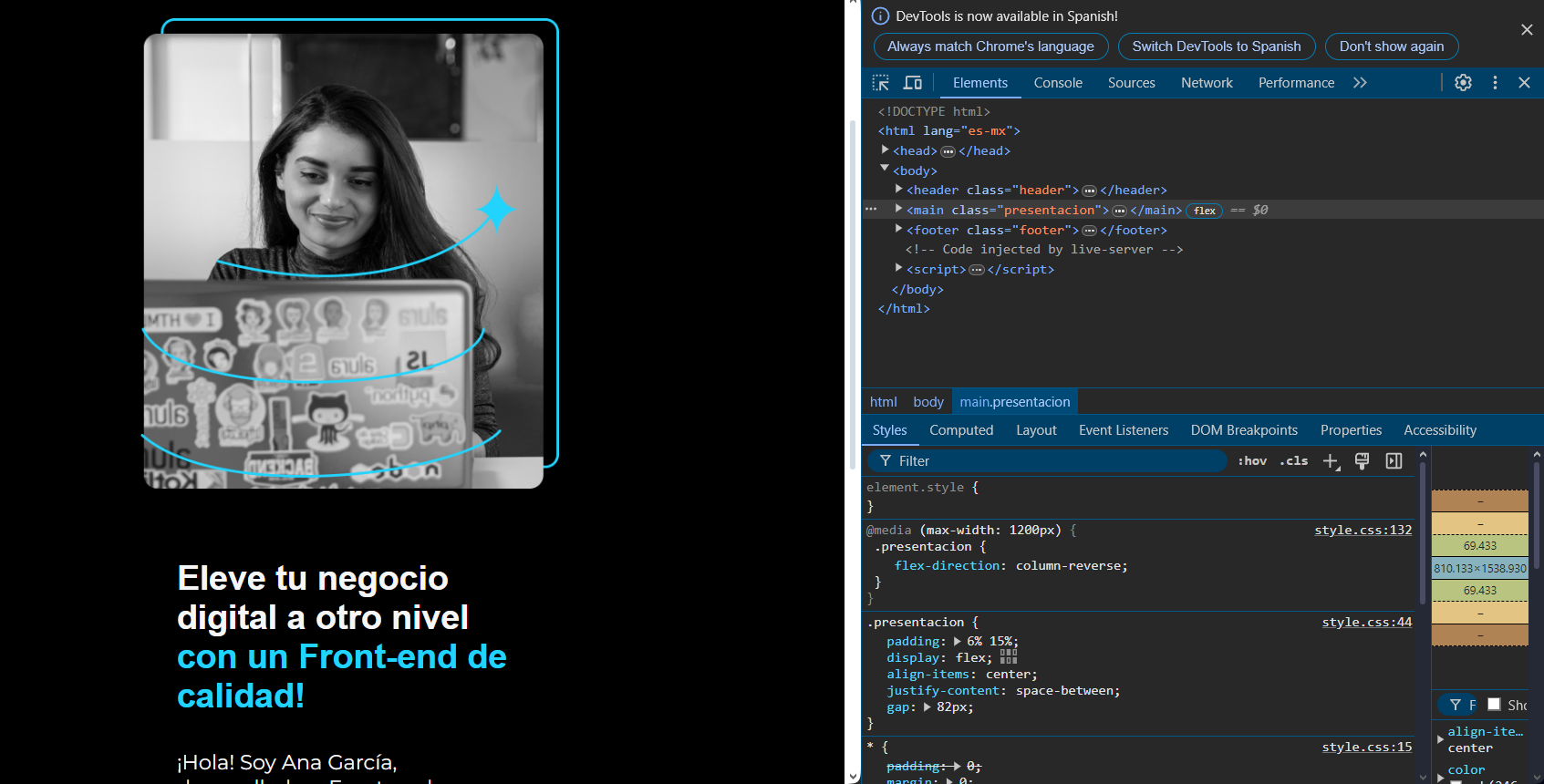The width and height of the screenshot is (1544, 784).
Task: Click the center value of align-items
Action: coord(1009,675)
